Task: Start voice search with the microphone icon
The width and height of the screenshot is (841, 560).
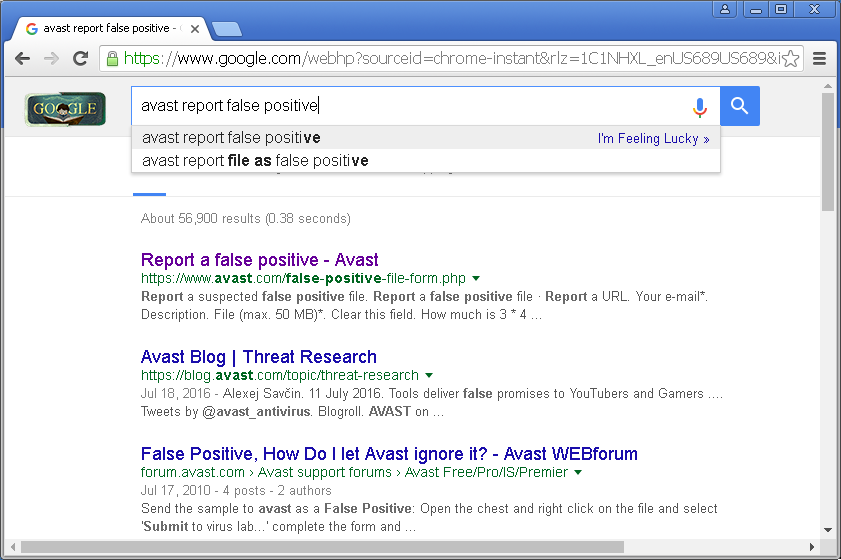Action: 699,107
